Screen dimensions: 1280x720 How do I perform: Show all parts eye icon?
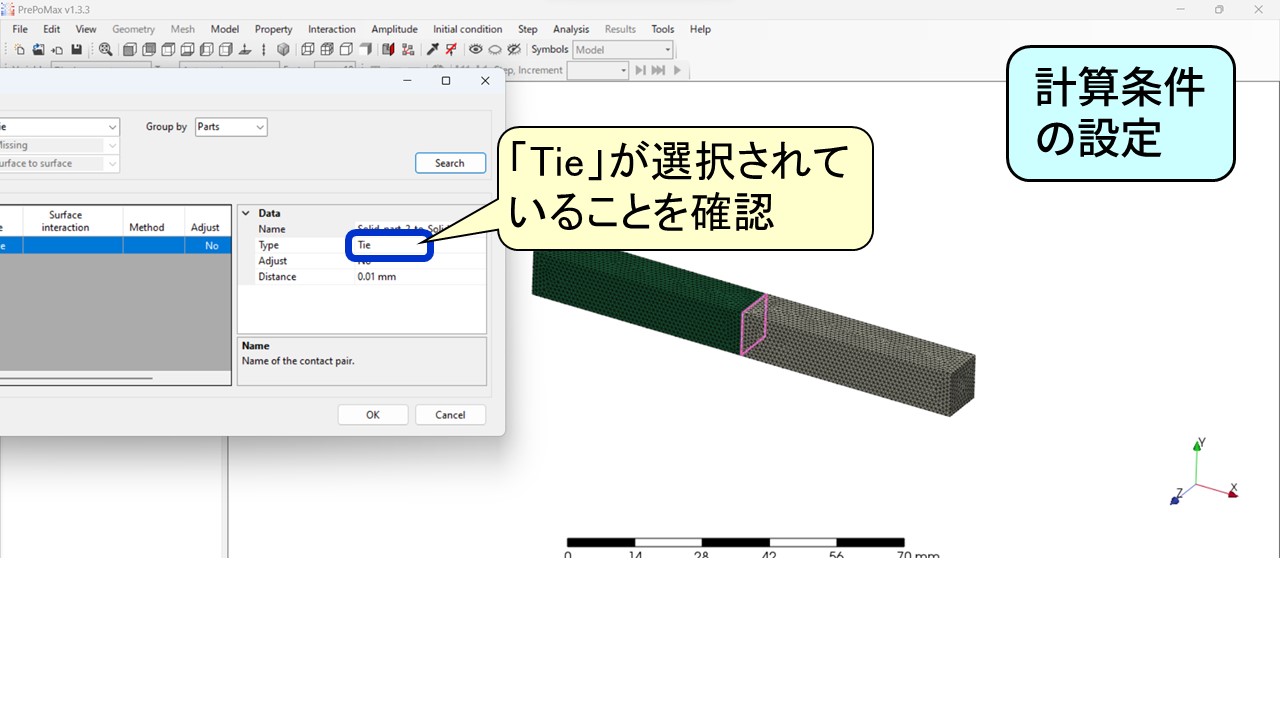(476, 49)
